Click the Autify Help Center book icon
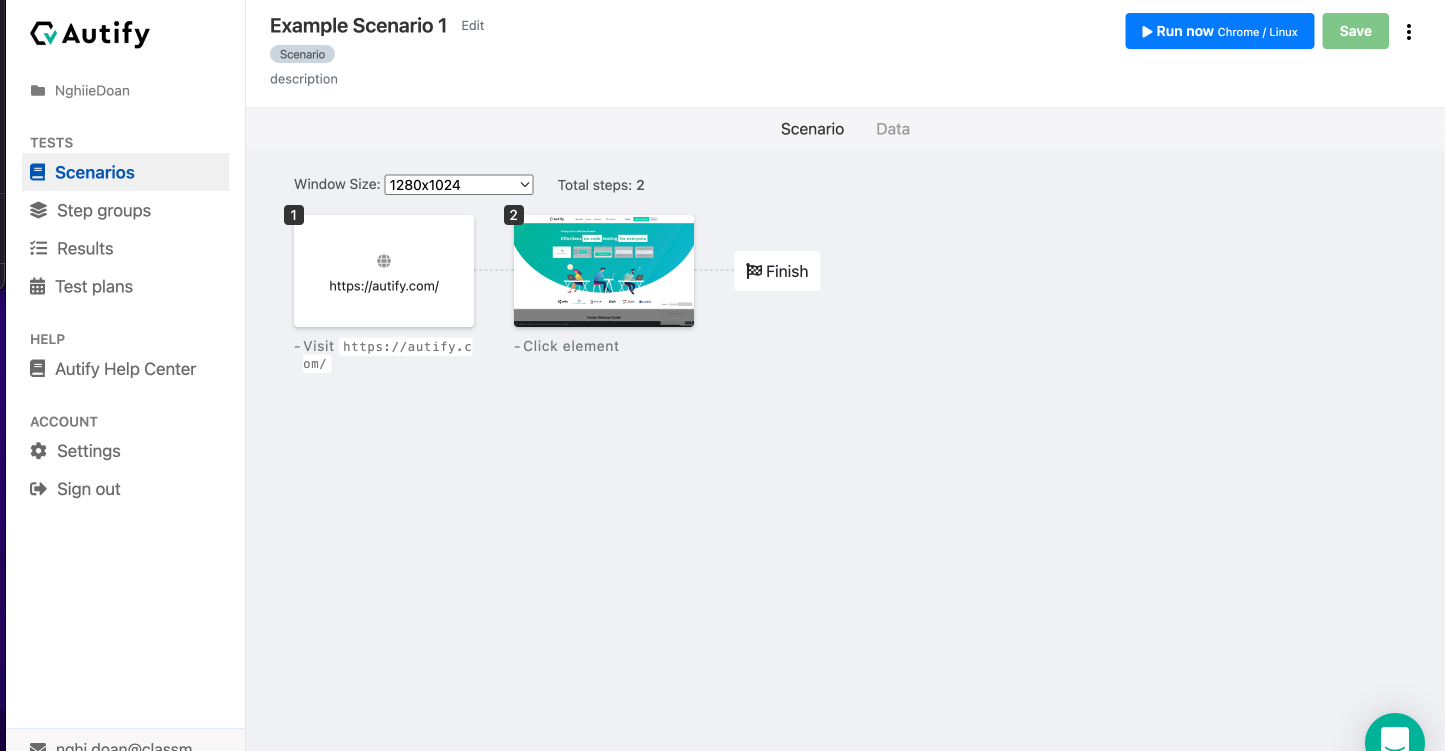 tap(38, 369)
